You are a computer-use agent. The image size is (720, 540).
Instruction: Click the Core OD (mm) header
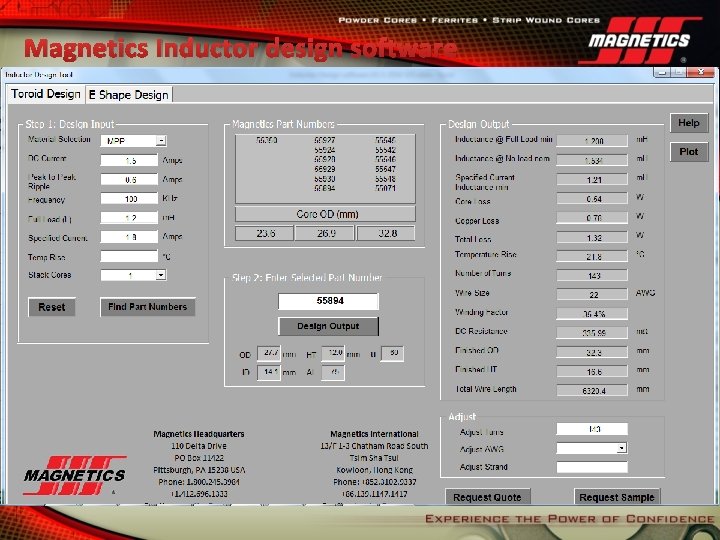click(325, 214)
